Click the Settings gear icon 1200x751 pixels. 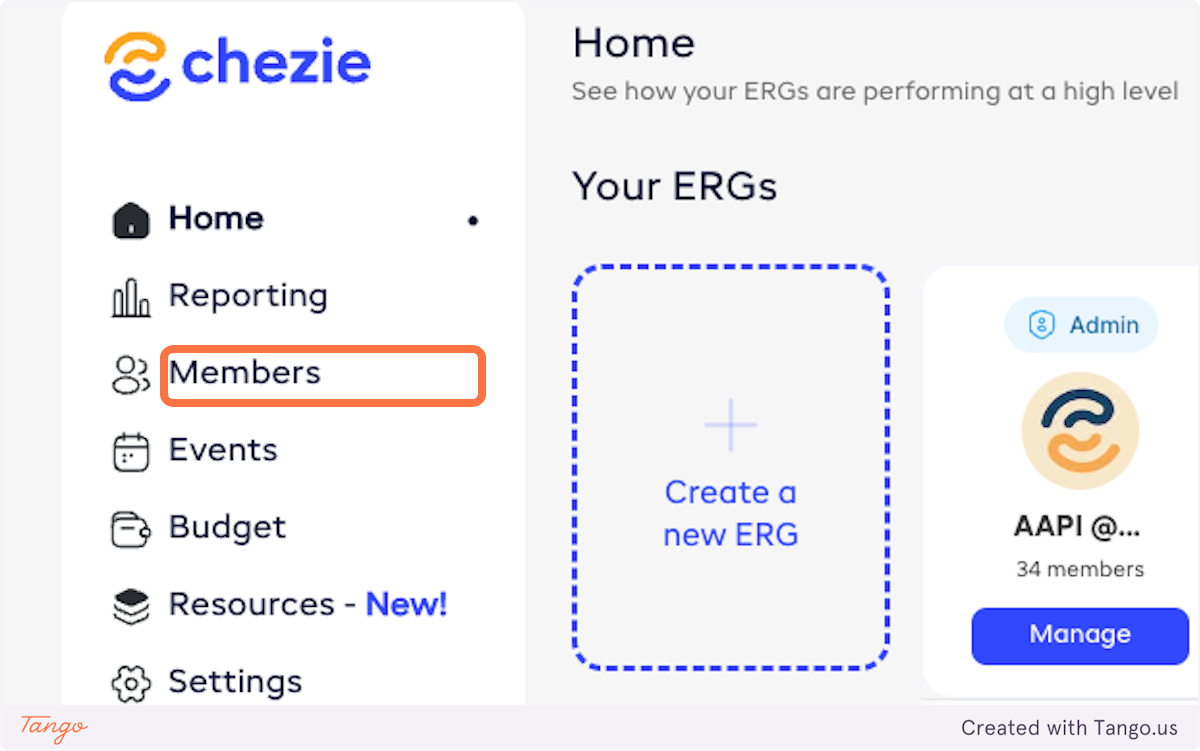(131, 683)
